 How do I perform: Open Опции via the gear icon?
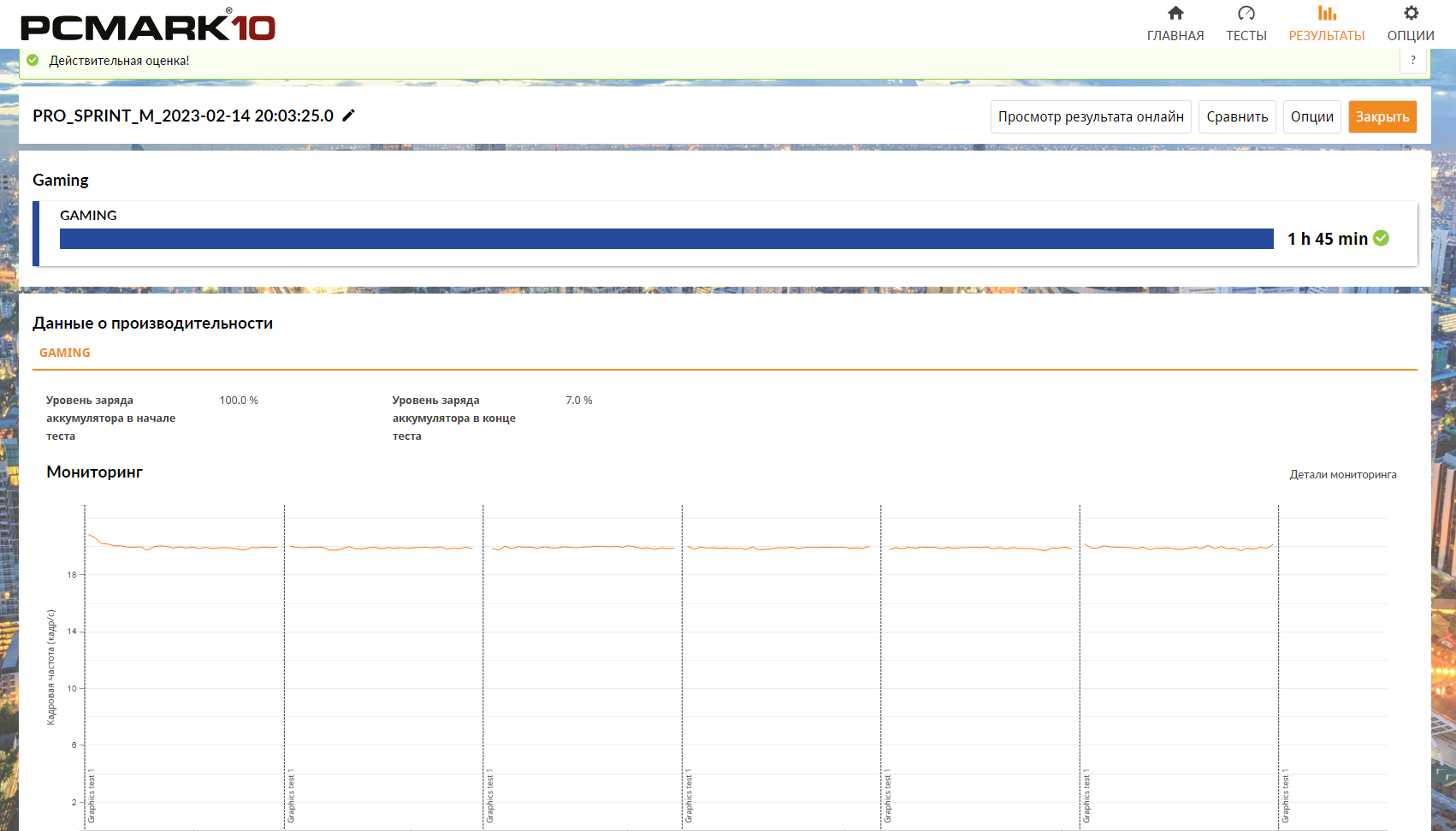(1411, 13)
